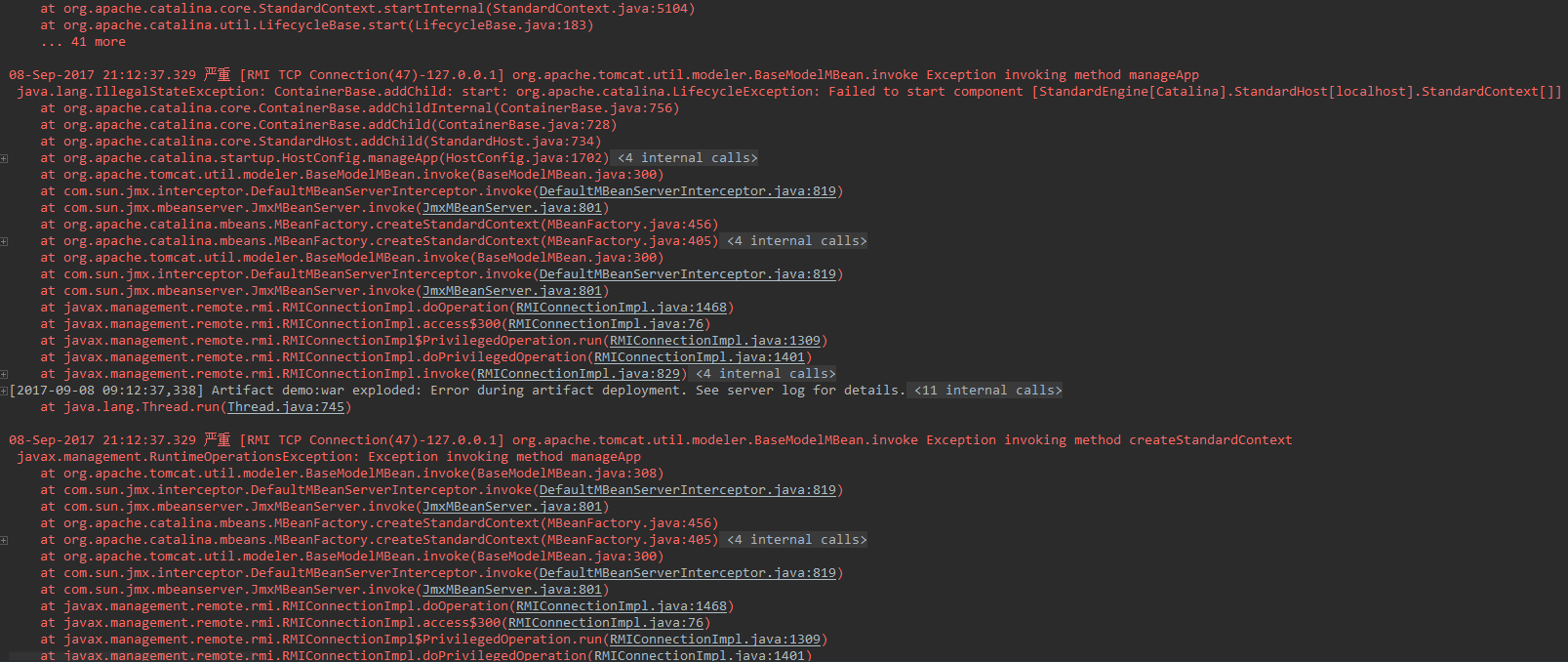The width and height of the screenshot is (1568, 662).
Task: Open RMIConnectionImpl.java:1401 link above RMIConnectionImpl.invoke line
Action: (700, 357)
